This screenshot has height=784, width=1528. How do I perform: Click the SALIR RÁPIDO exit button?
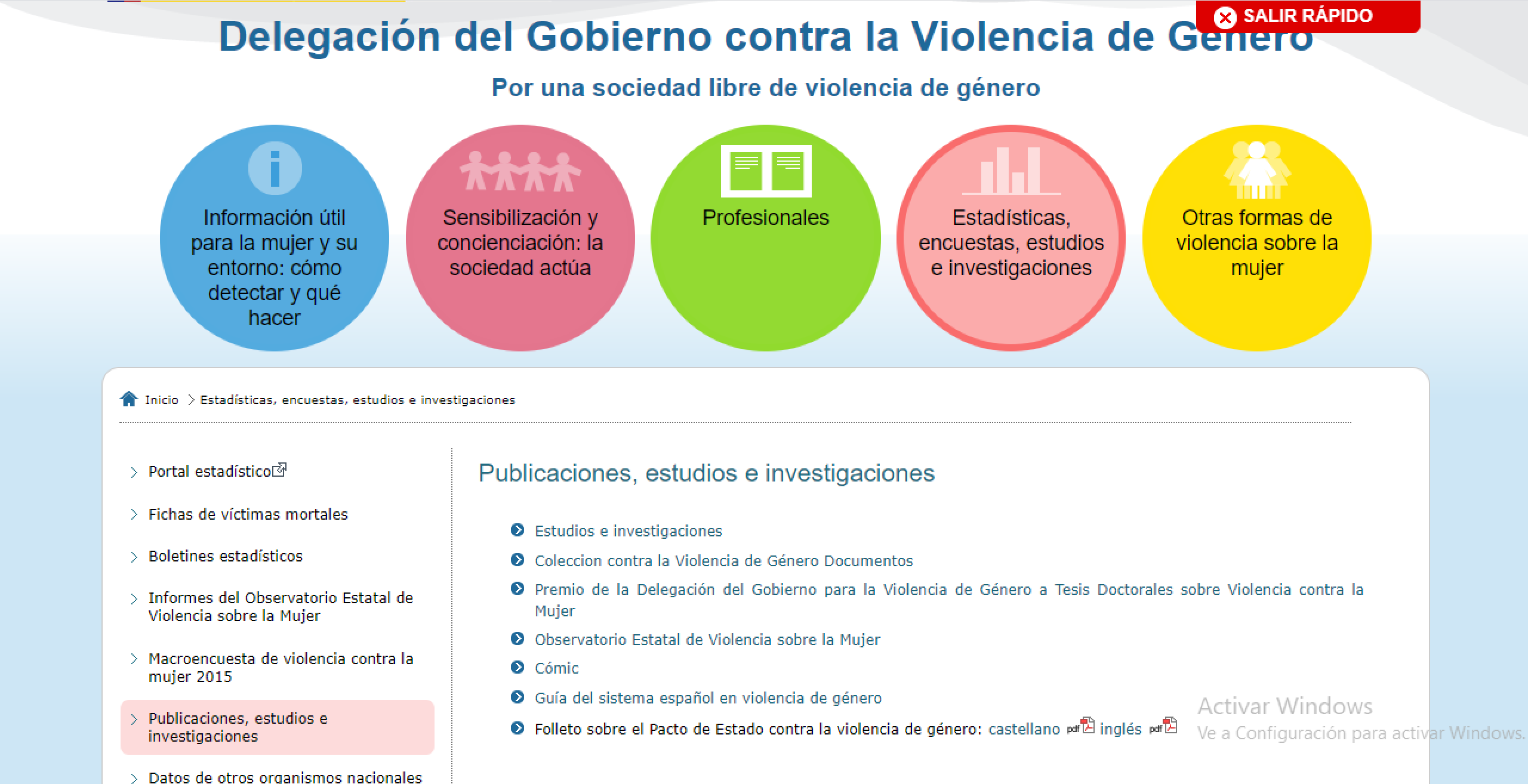pyautogui.click(x=1307, y=16)
